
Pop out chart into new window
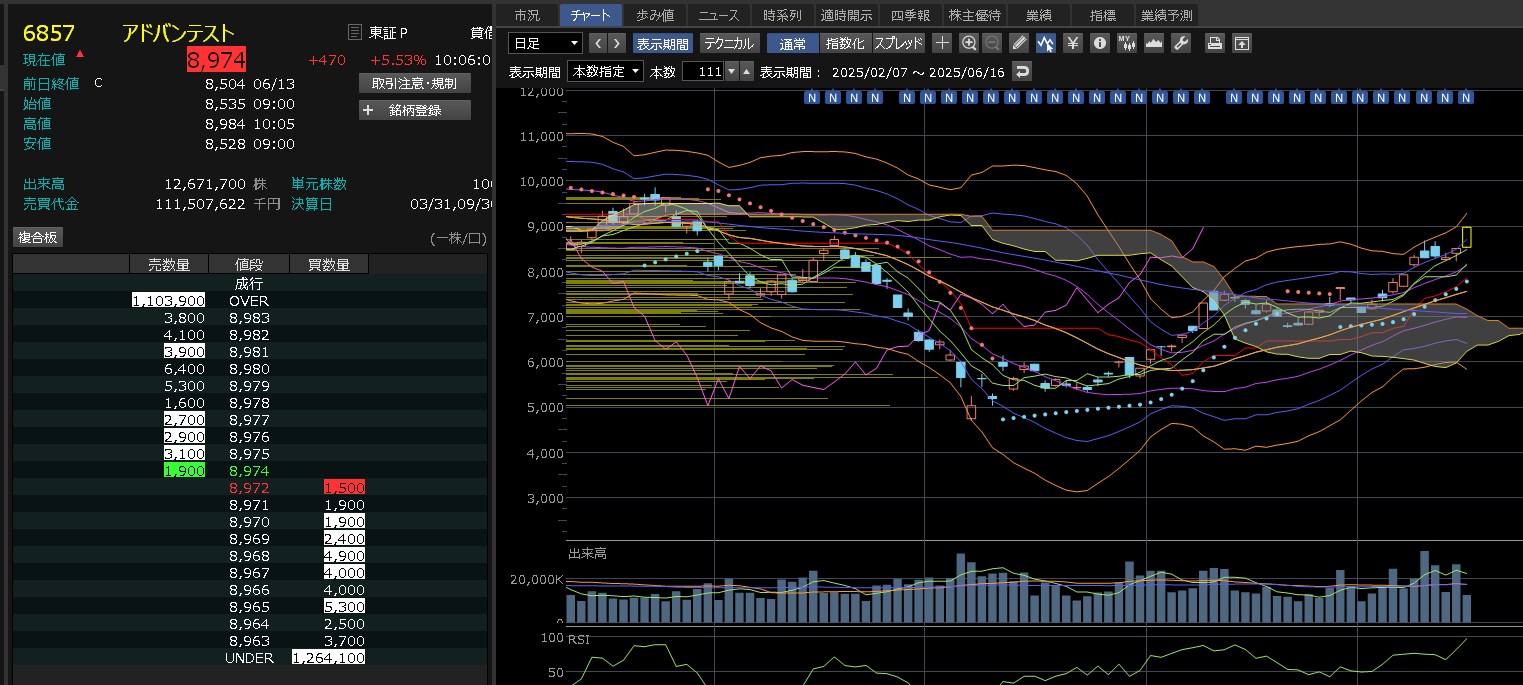point(1241,43)
